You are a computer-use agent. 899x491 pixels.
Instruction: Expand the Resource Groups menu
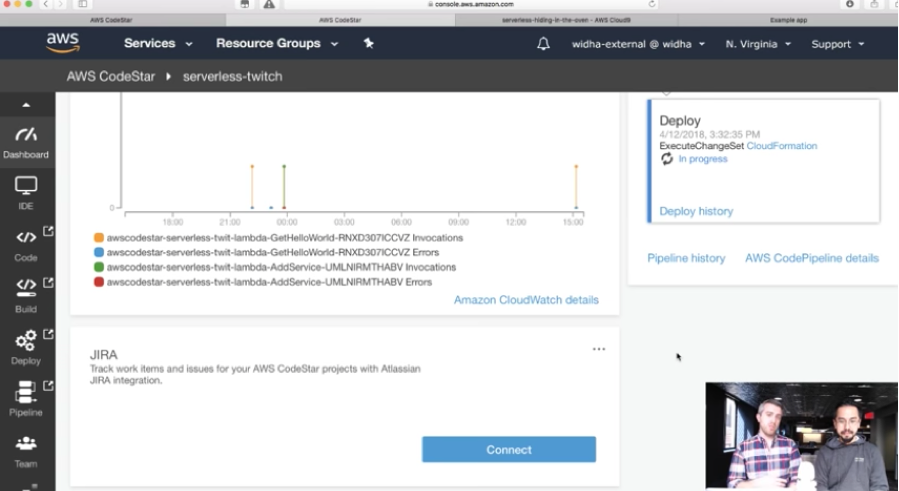pyautogui.click(x=277, y=44)
